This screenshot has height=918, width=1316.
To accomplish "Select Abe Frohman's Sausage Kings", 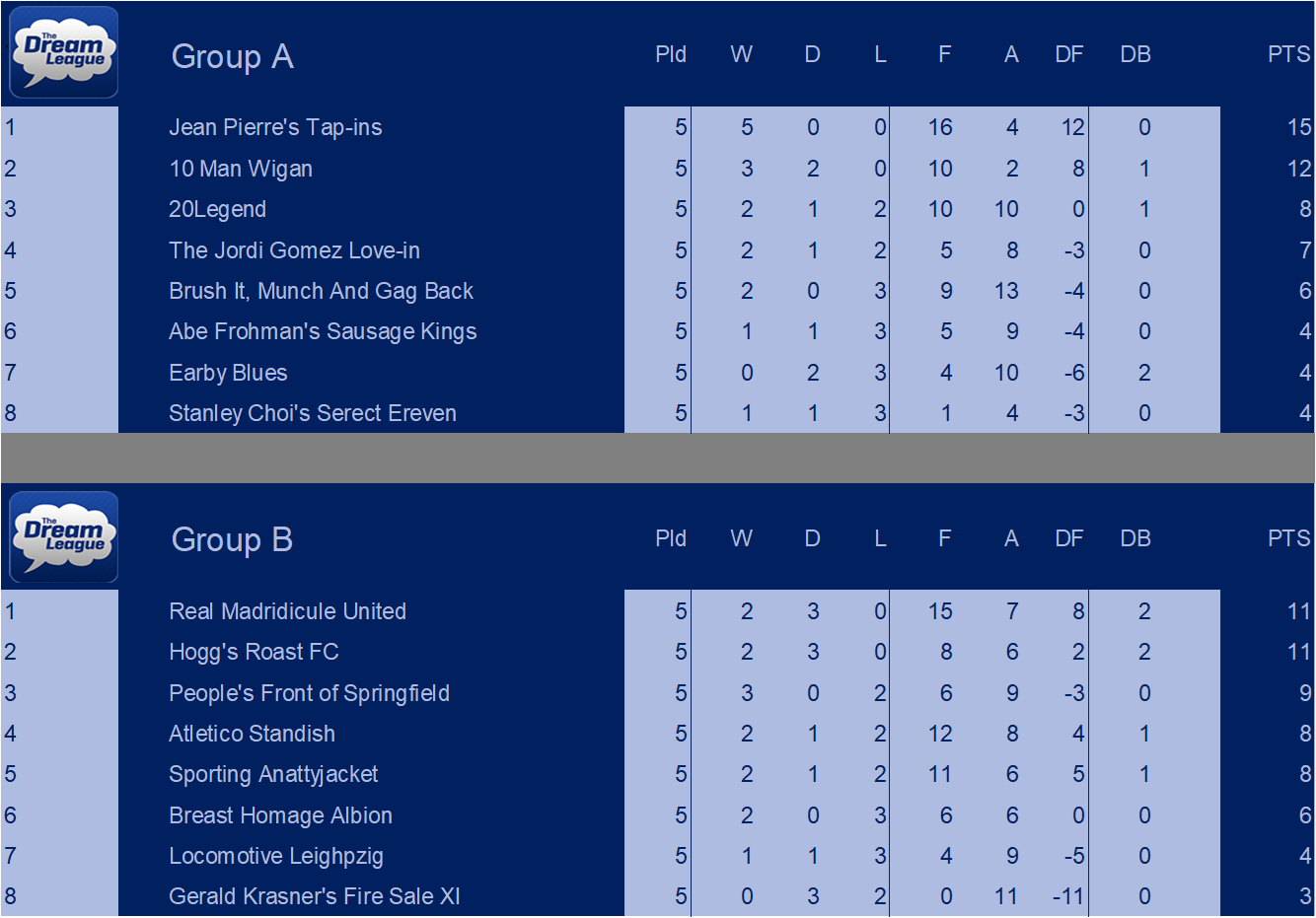I will [323, 331].
